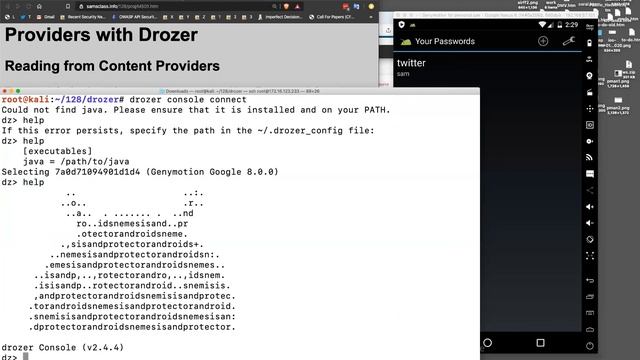
Task: Tap the add password plus icon
Action: pos(543,41)
